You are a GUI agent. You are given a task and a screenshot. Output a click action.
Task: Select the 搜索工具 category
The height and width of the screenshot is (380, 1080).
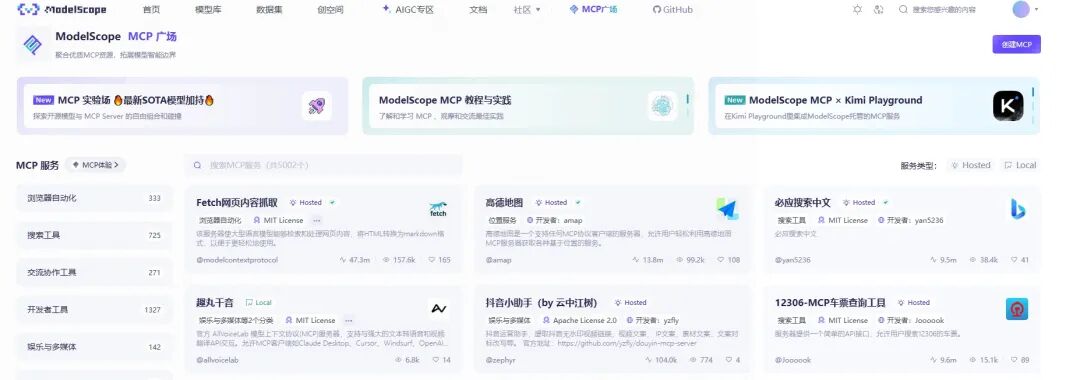pyautogui.click(x=94, y=235)
